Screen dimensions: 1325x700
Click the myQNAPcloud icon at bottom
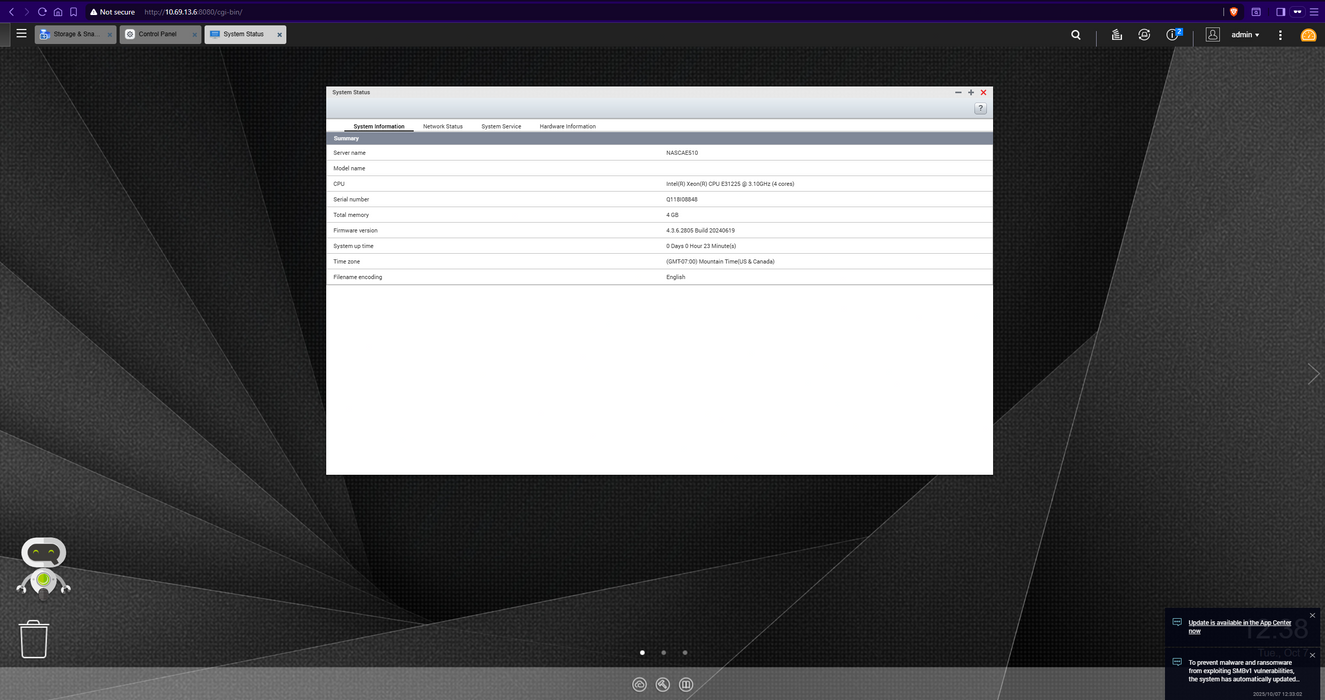click(x=640, y=685)
